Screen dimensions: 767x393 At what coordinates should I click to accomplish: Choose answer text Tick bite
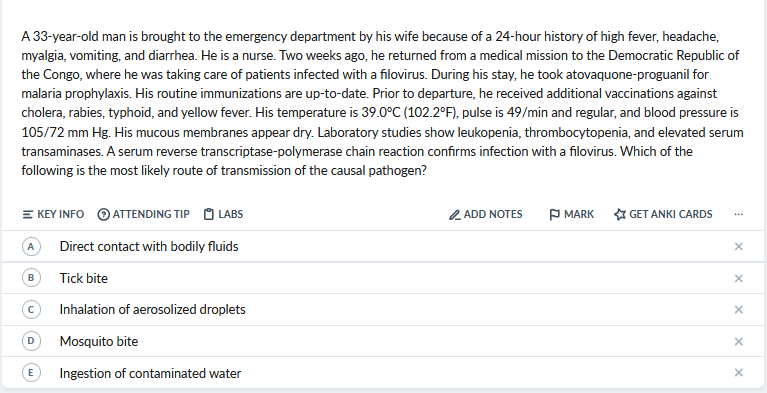(84, 278)
